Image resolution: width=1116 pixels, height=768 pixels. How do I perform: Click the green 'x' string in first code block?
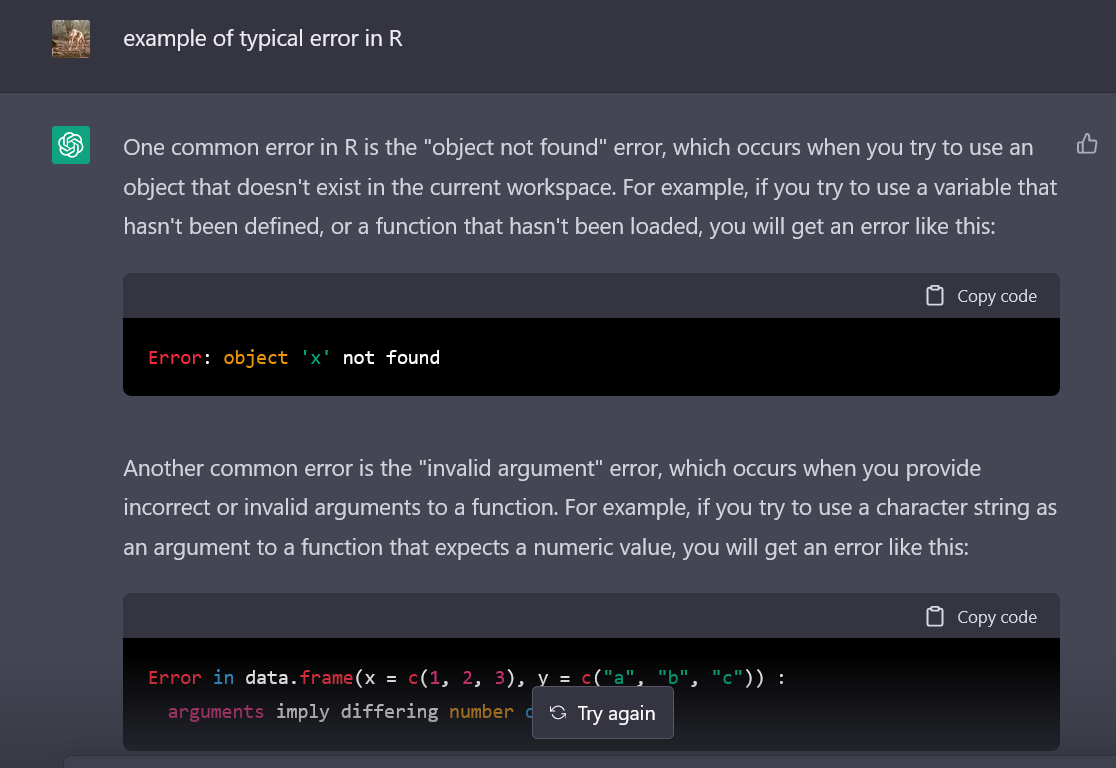click(315, 357)
